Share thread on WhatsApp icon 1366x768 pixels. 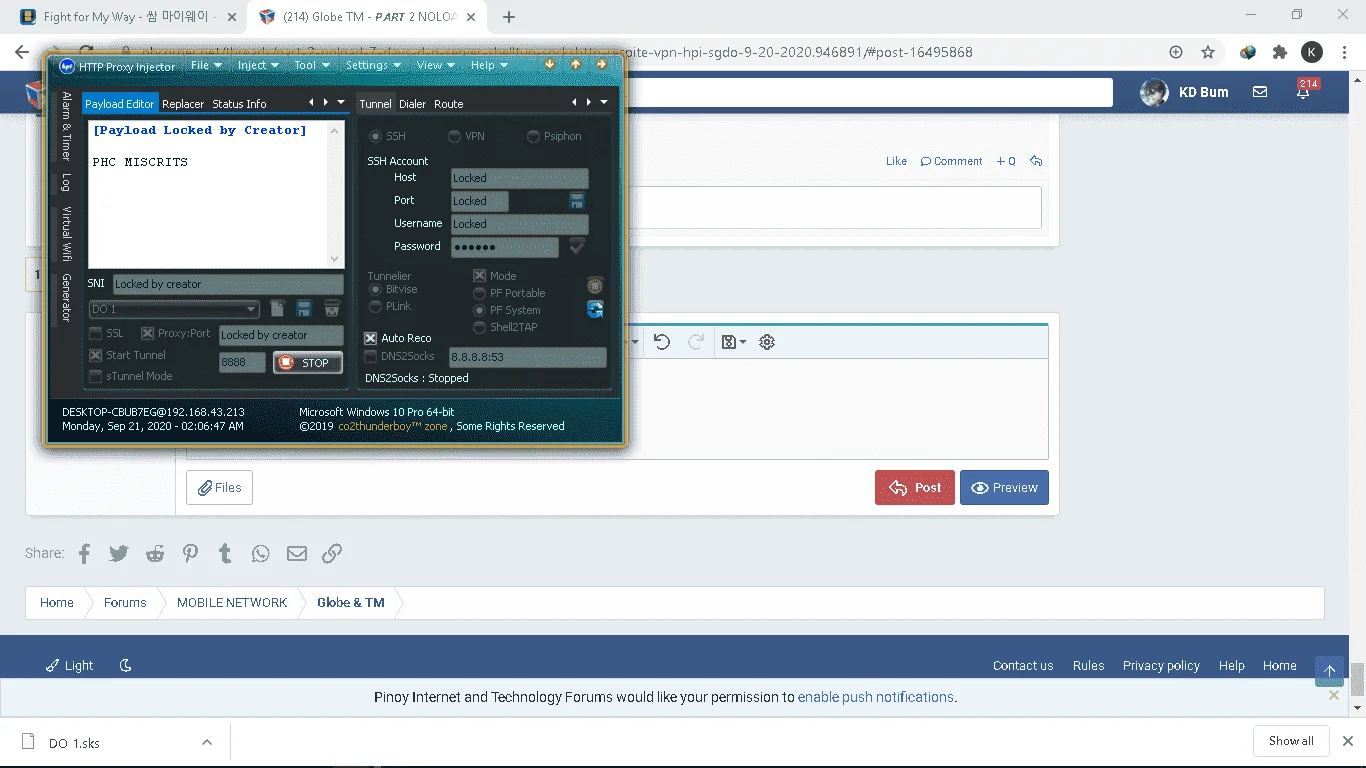(261, 553)
